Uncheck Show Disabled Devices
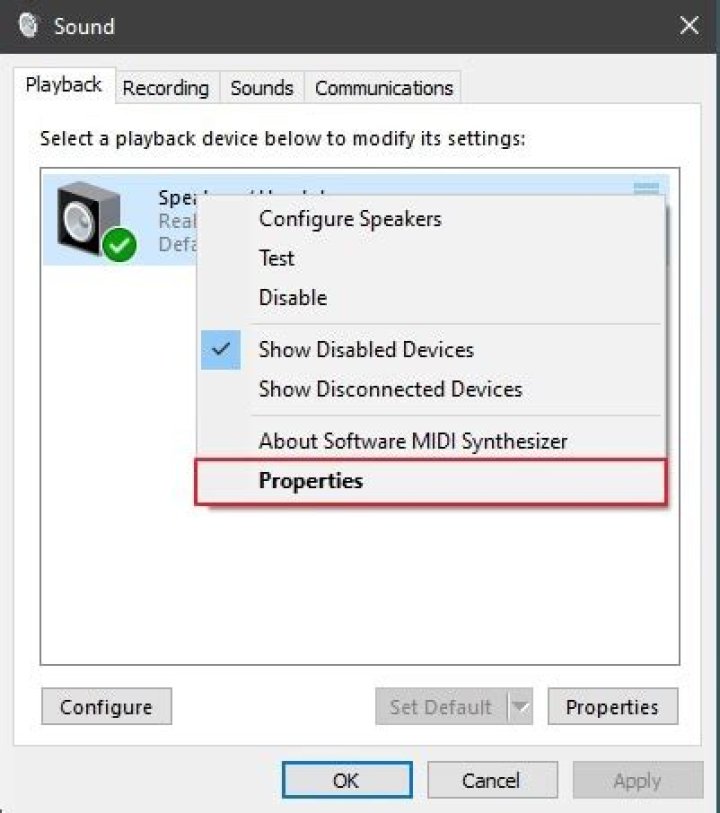This screenshot has width=720, height=813. tap(366, 350)
